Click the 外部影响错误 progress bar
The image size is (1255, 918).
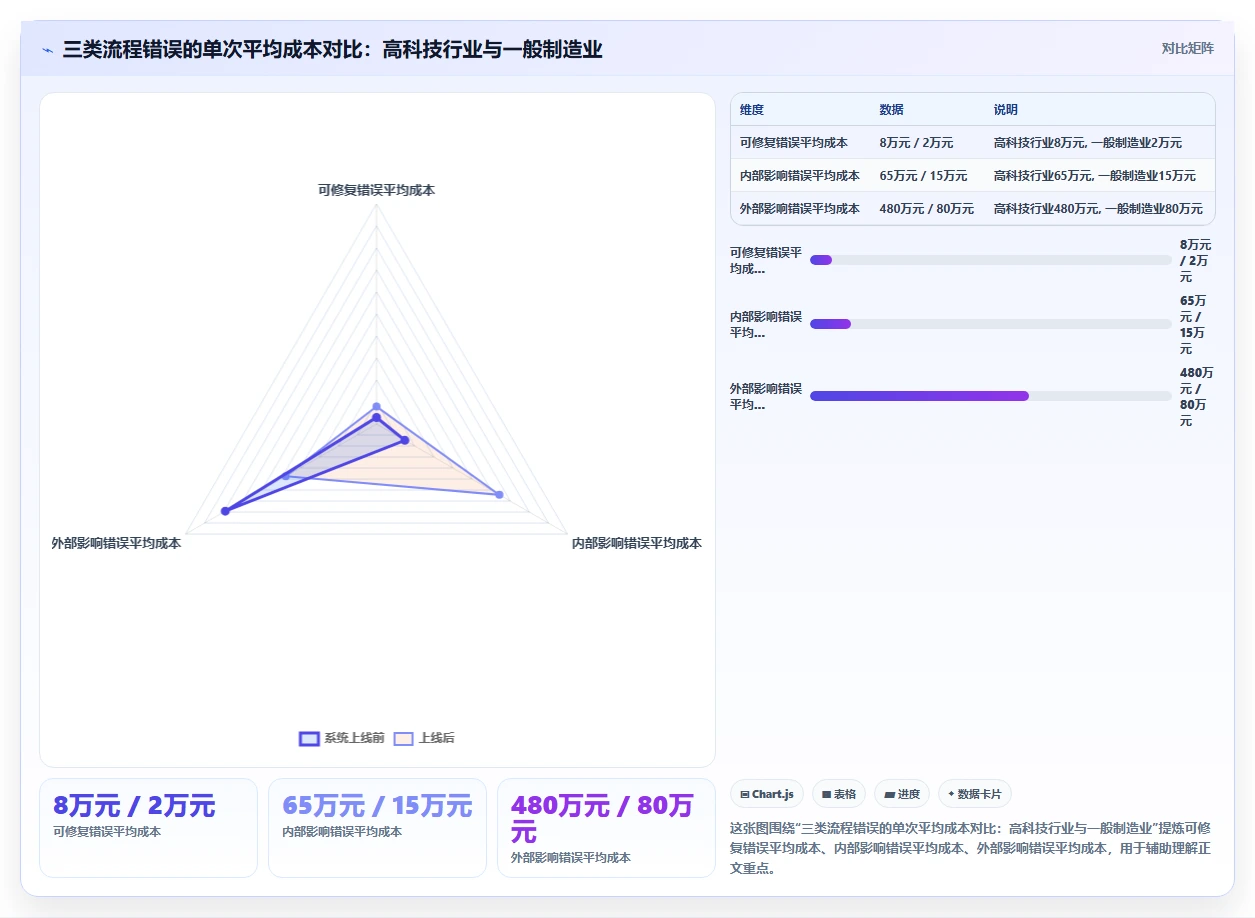(x=990, y=396)
